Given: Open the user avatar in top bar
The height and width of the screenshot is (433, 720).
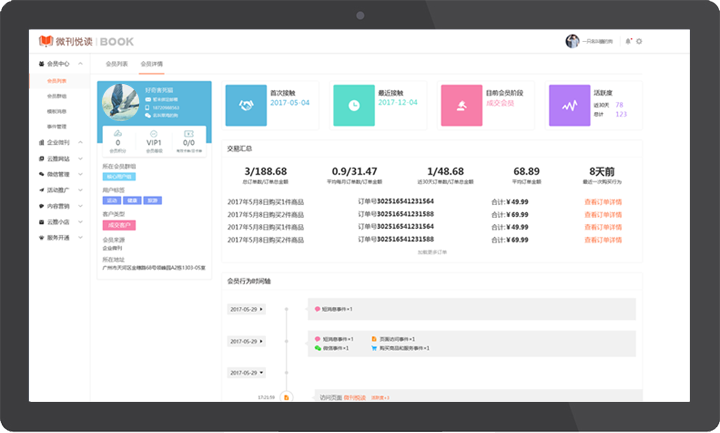Looking at the screenshot, I should (x=572, y=41).
